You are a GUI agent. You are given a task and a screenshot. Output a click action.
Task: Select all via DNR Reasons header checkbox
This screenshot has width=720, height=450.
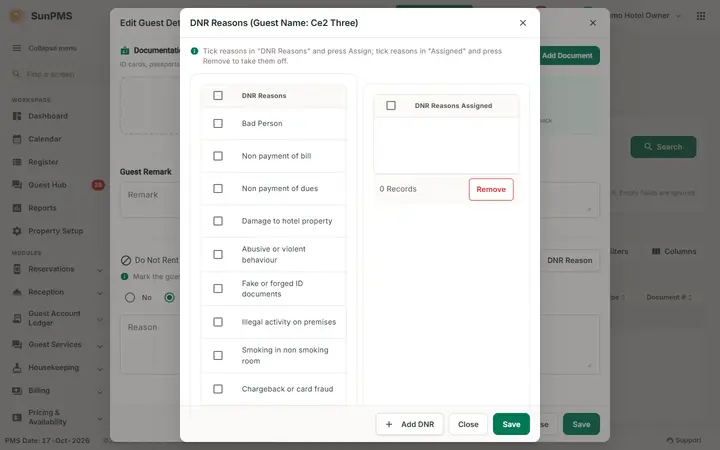click(218, 96)
